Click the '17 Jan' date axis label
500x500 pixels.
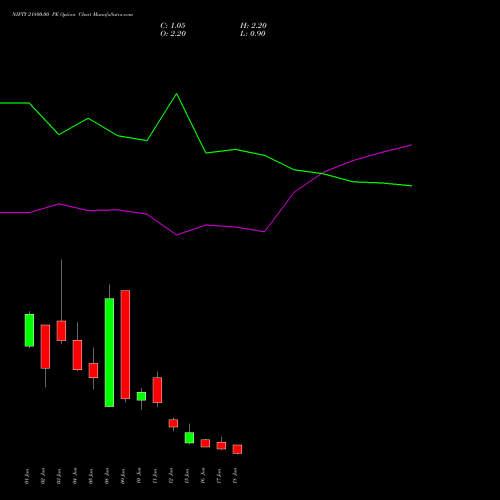(219, 476)
